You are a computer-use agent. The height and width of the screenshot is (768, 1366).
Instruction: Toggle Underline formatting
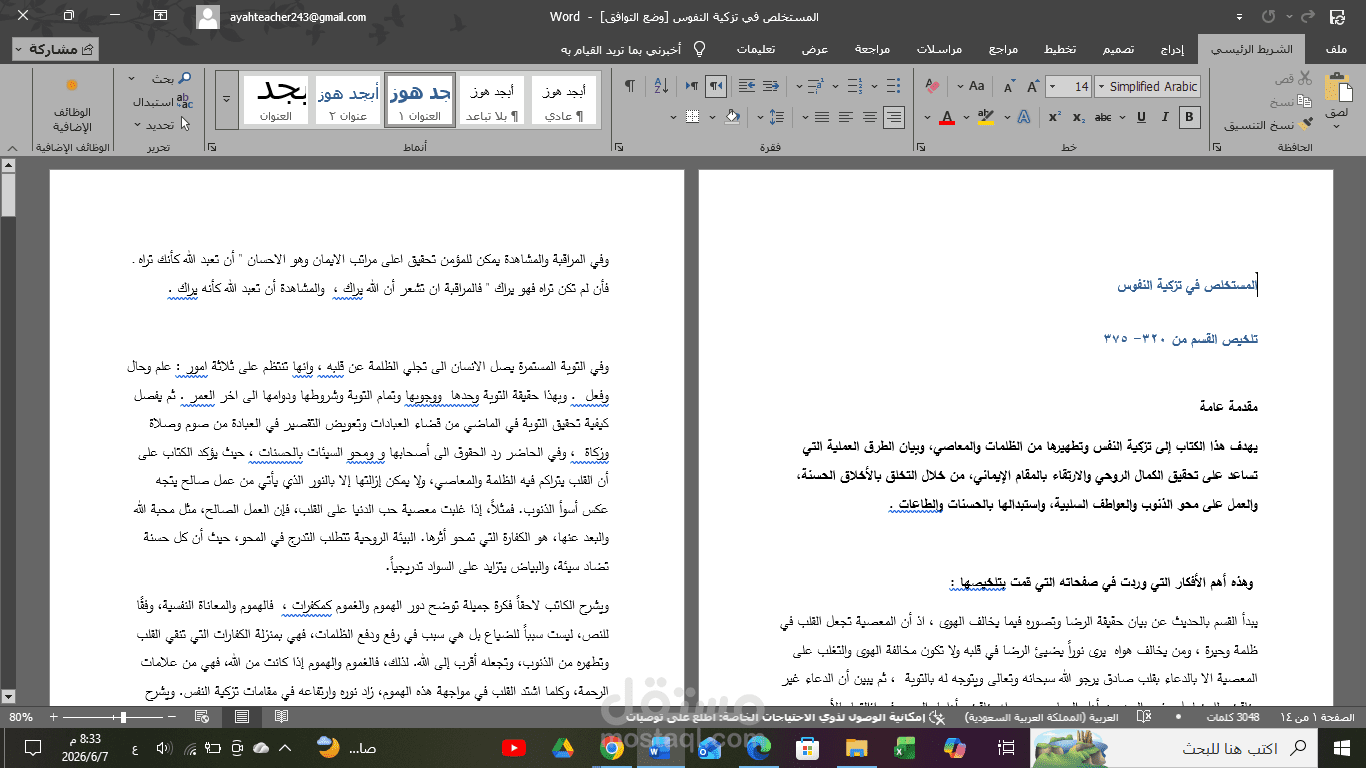pyautogui.click(x=1141, y=117)
